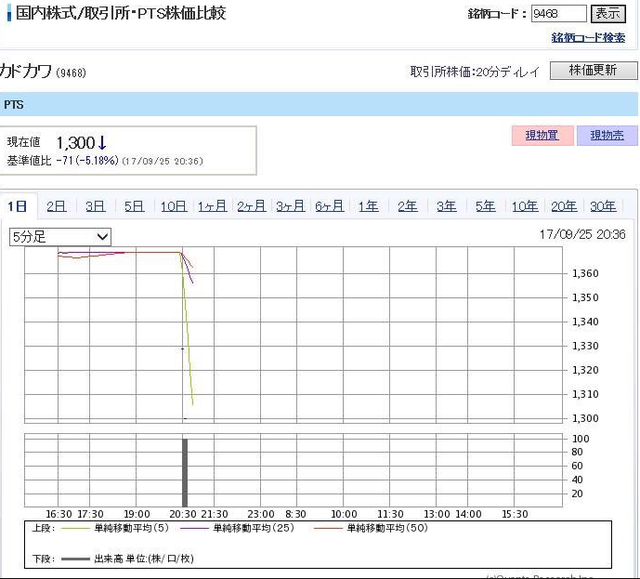Open the 銘柄コード検索 link
Viewport: 640px width, 579px height.
pos(588,38)
